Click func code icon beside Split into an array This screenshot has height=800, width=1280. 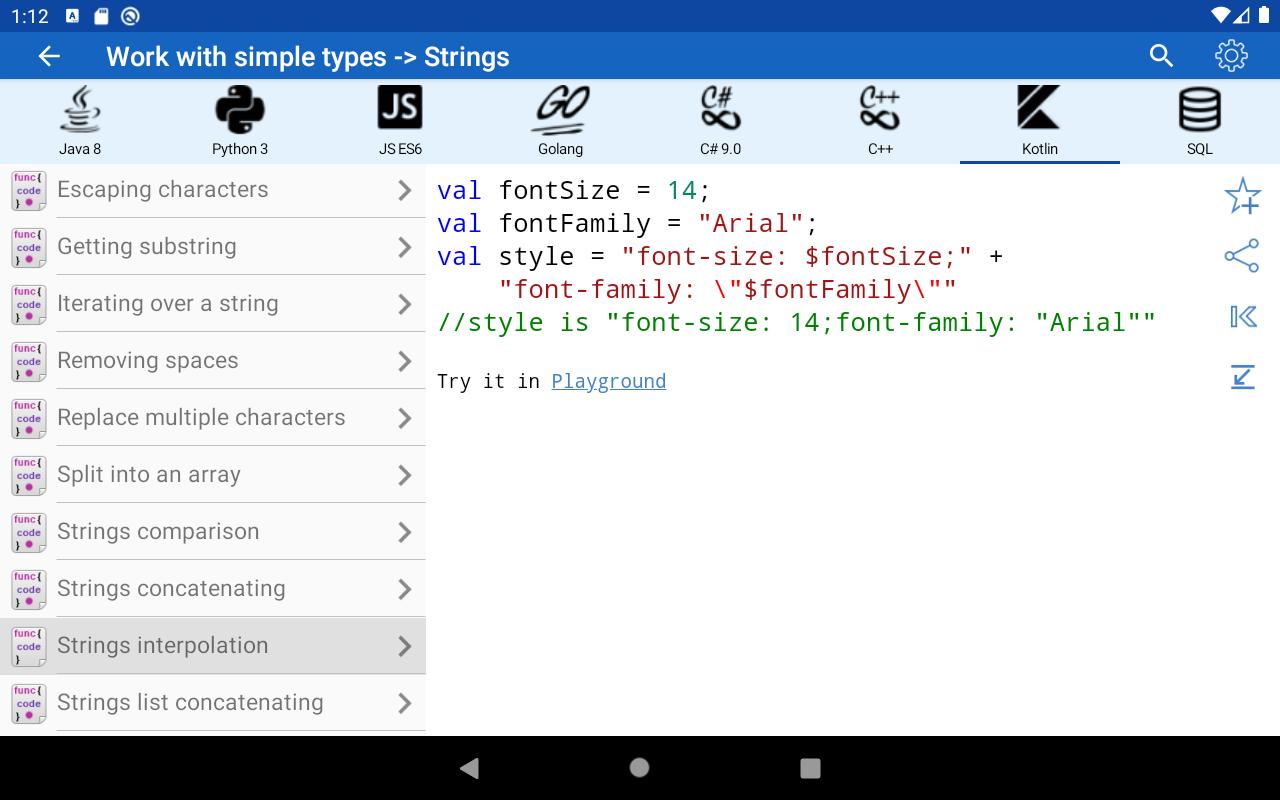(29, 475)
